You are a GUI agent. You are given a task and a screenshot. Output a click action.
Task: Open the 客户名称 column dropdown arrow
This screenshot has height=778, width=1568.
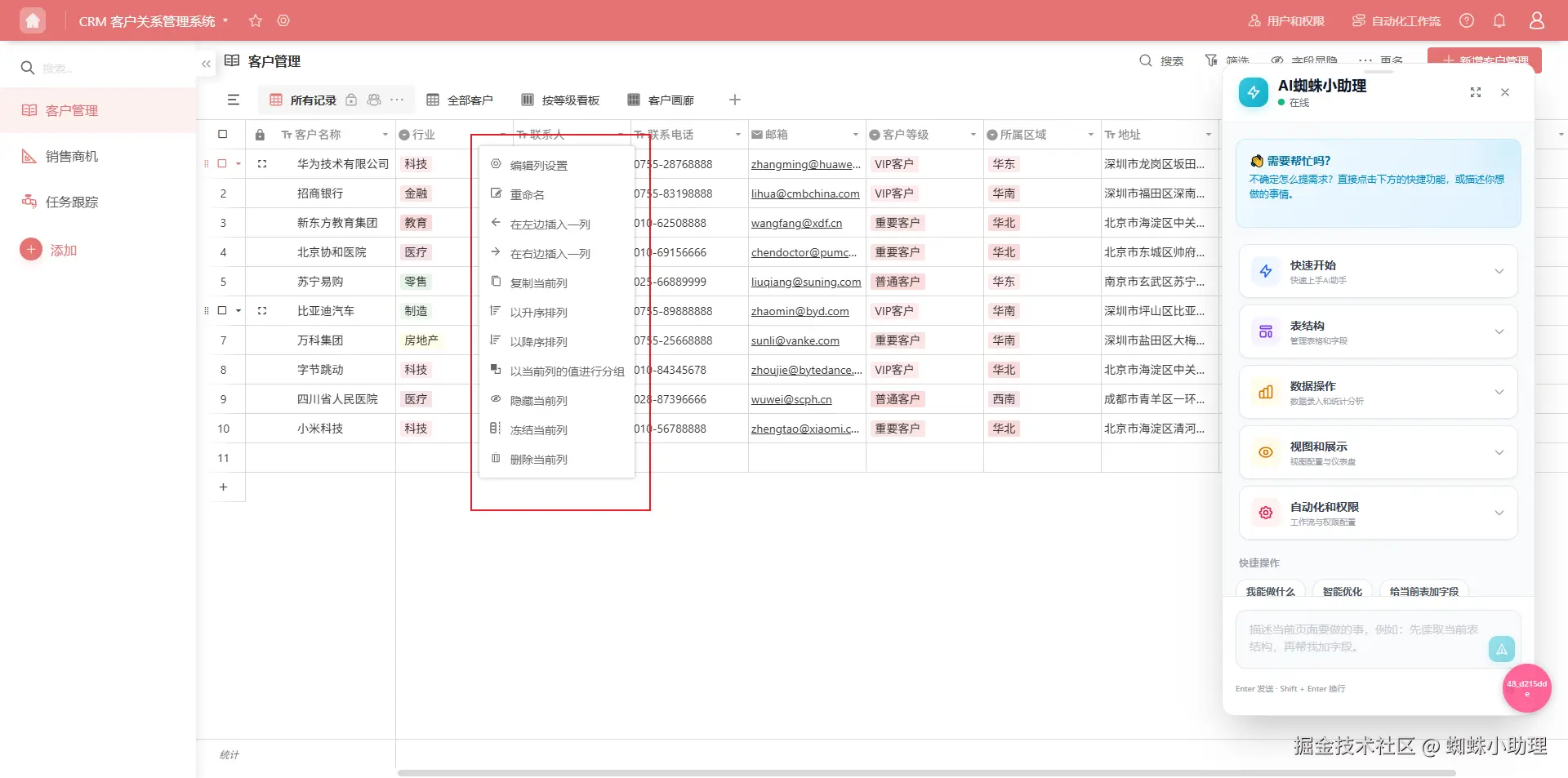pyautogui.click(x=385, y=135)
